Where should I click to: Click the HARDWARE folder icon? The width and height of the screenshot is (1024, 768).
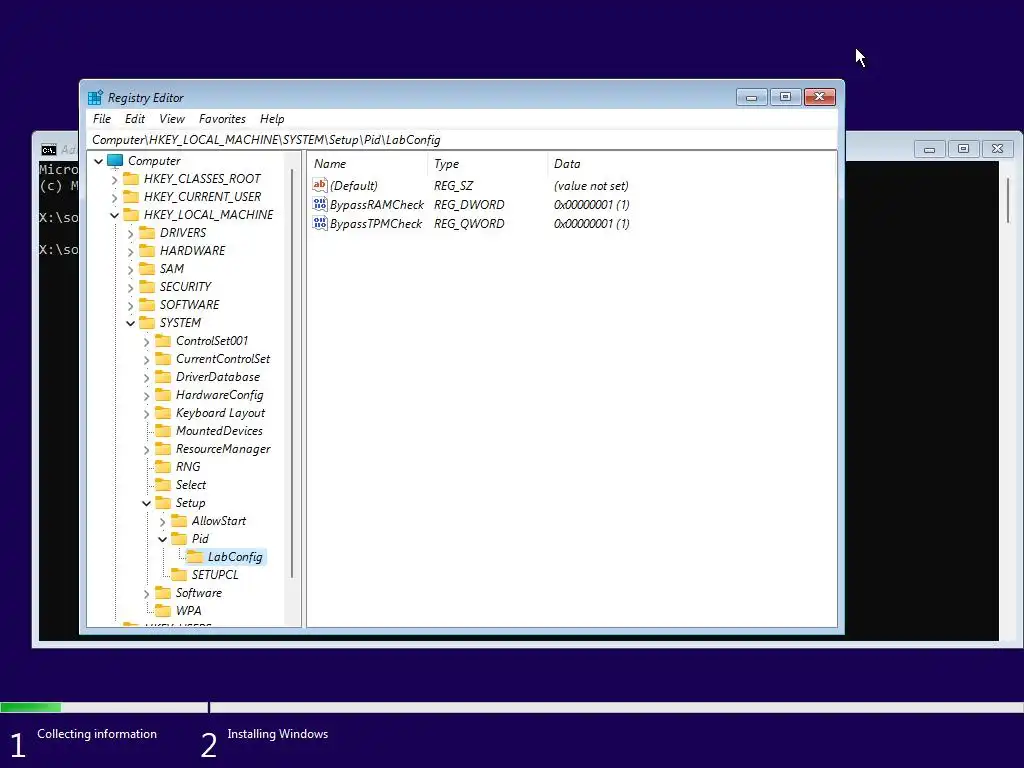click(x=148, y=251)
